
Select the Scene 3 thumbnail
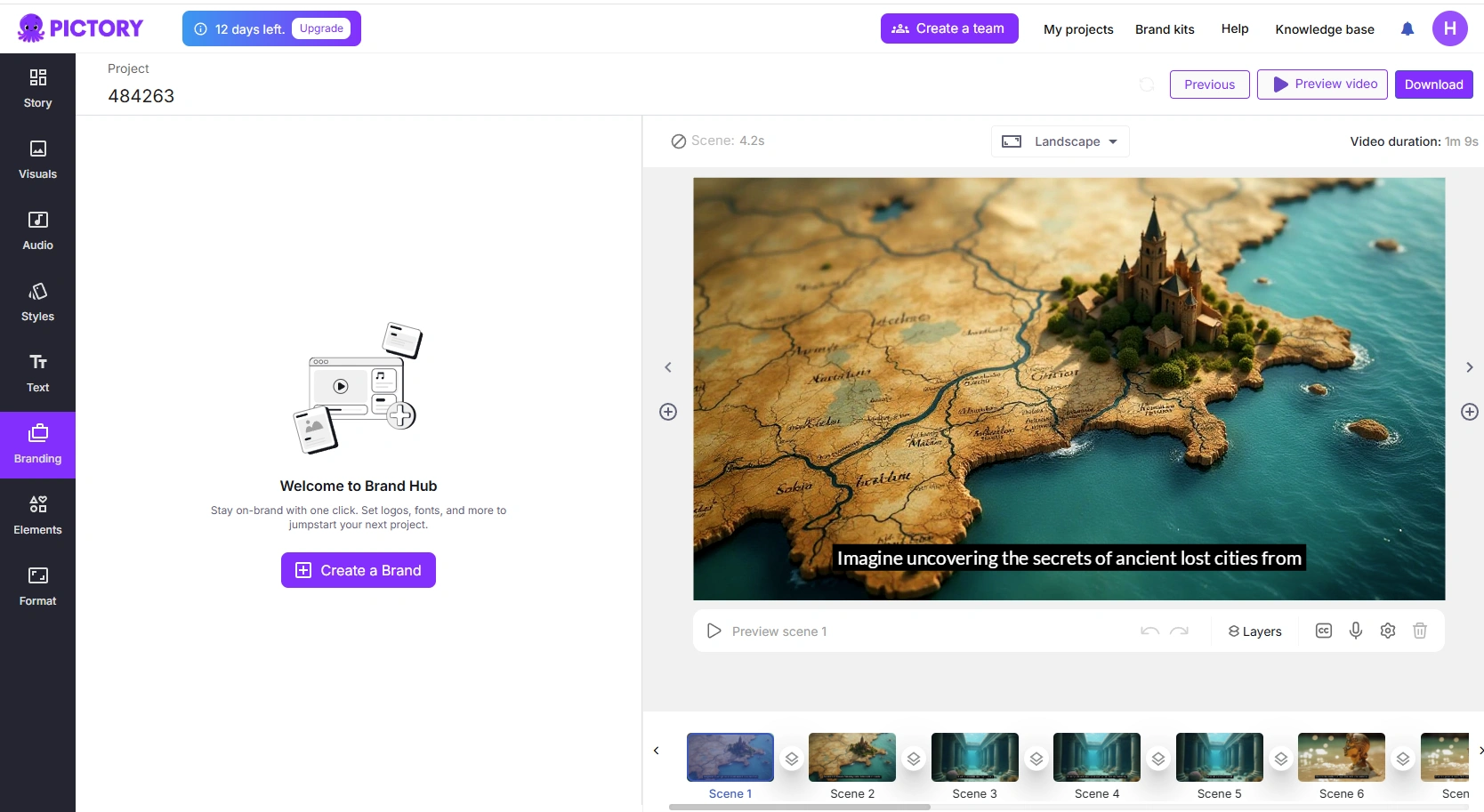[x=974, y=757]
